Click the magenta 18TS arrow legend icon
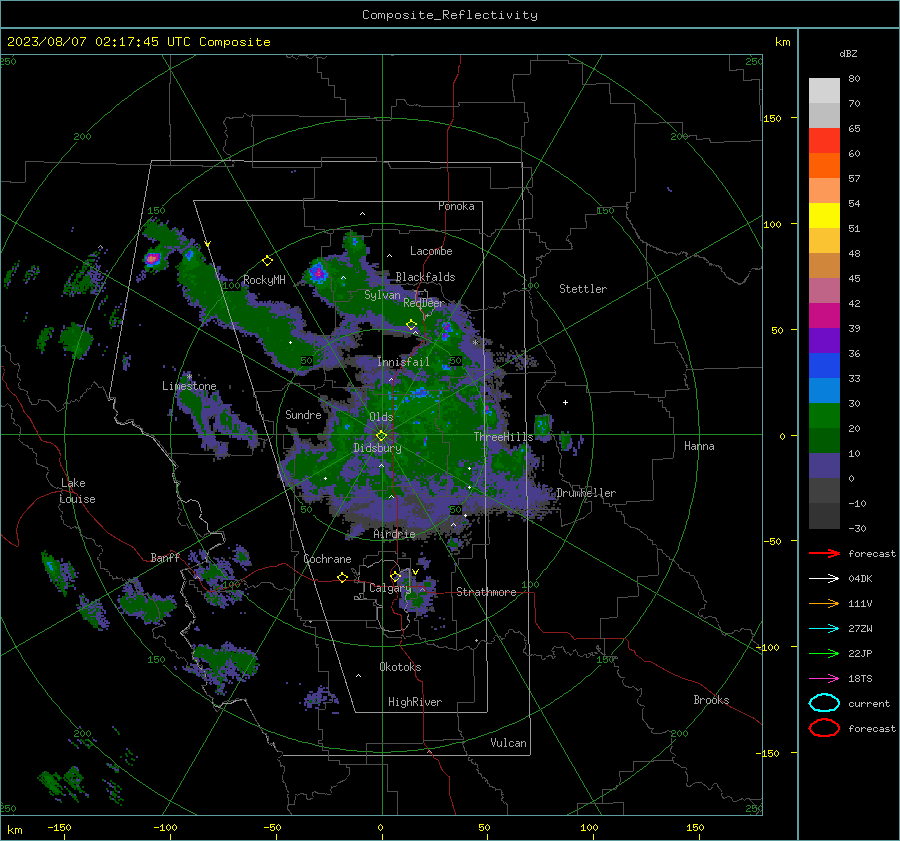Image resolution: width=900 pixels, height=841 pixels. click(824, 679)
